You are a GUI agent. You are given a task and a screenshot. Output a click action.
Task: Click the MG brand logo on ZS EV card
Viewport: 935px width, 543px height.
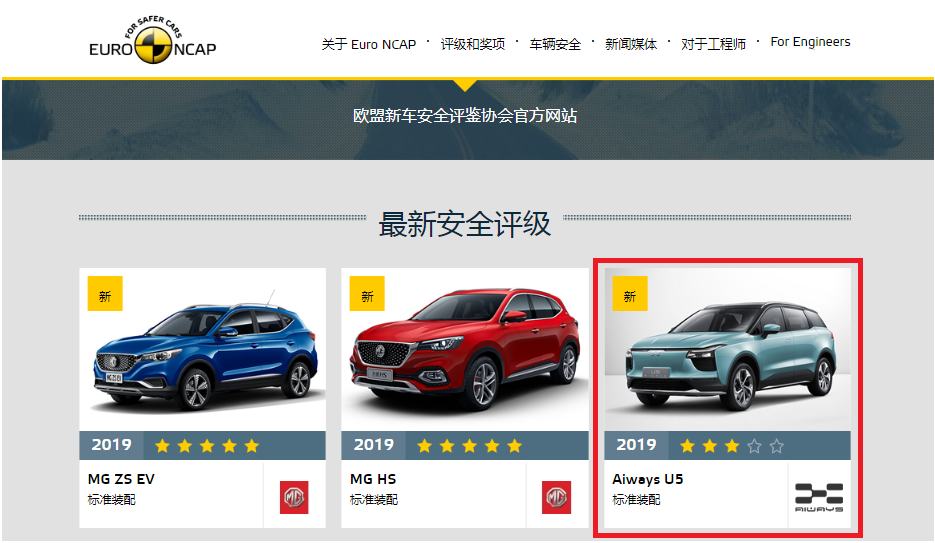pyautogui.click(x=294, y=497)
